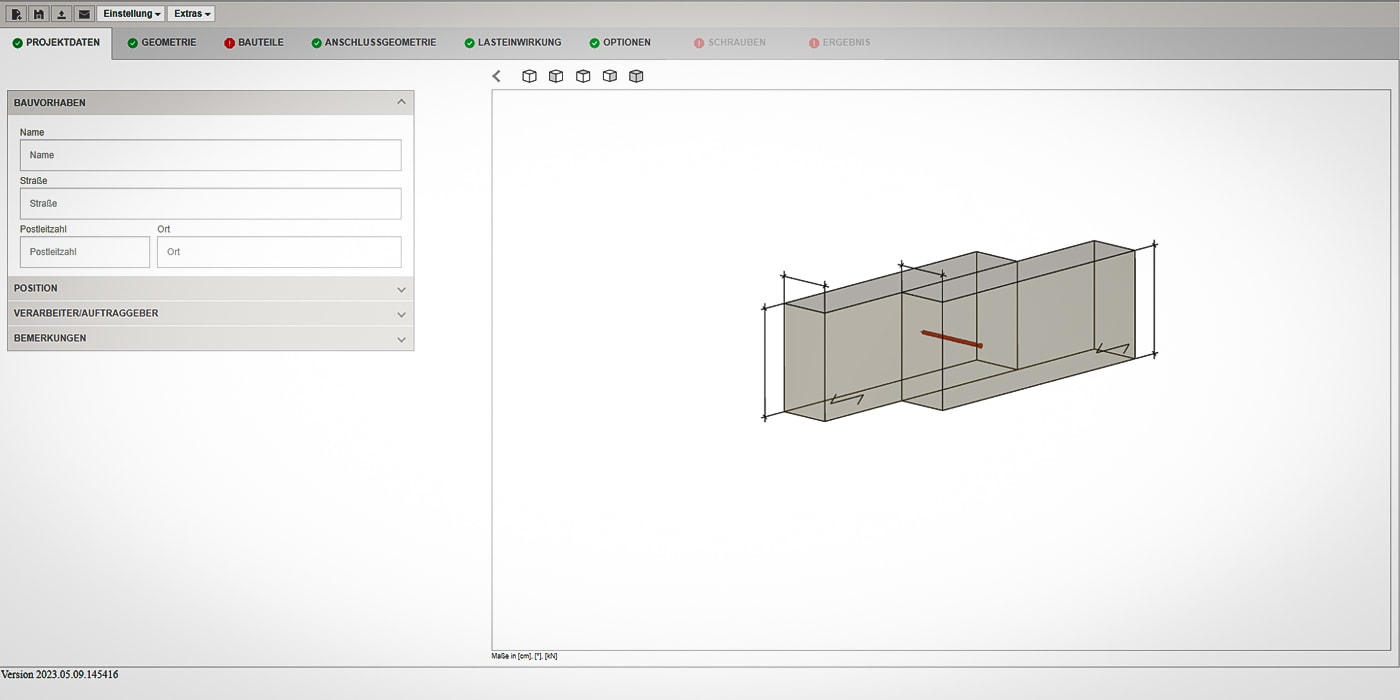Collapse the BAUVORHABEN panel
The height and width of the screenshot is (700, 1400).
coord(401,101)
